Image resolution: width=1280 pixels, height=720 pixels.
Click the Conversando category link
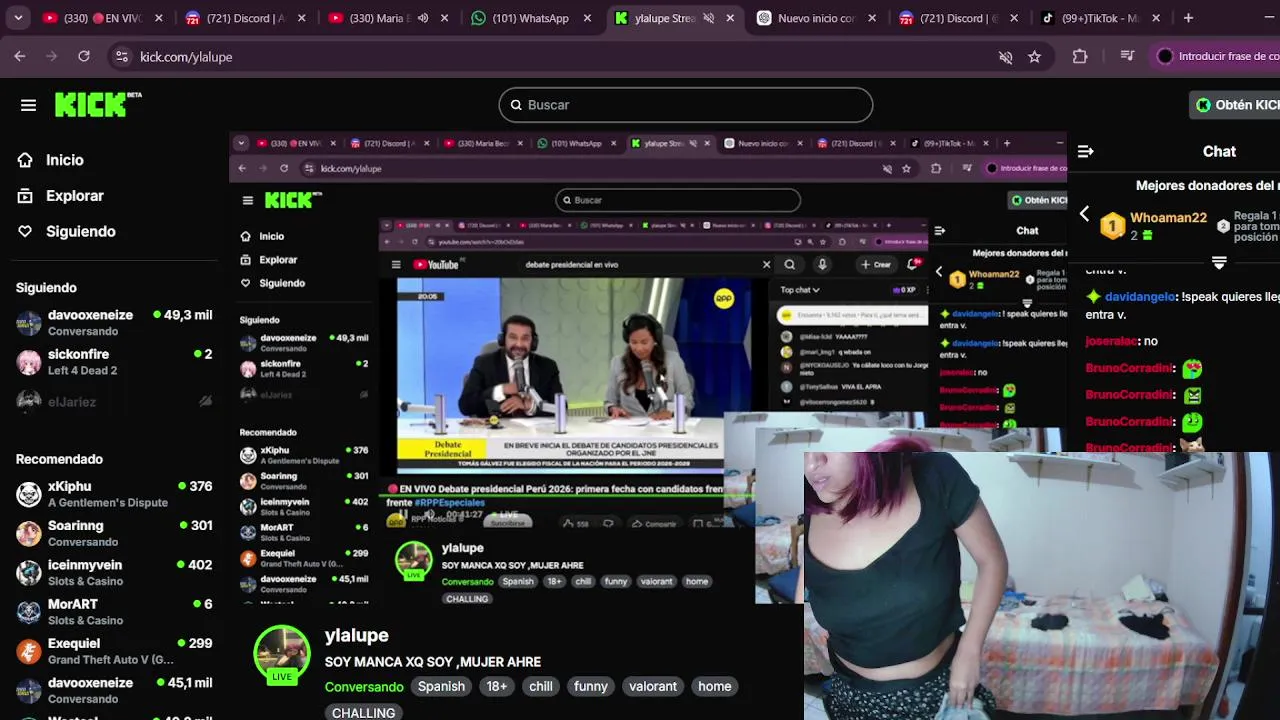[364, 686]
